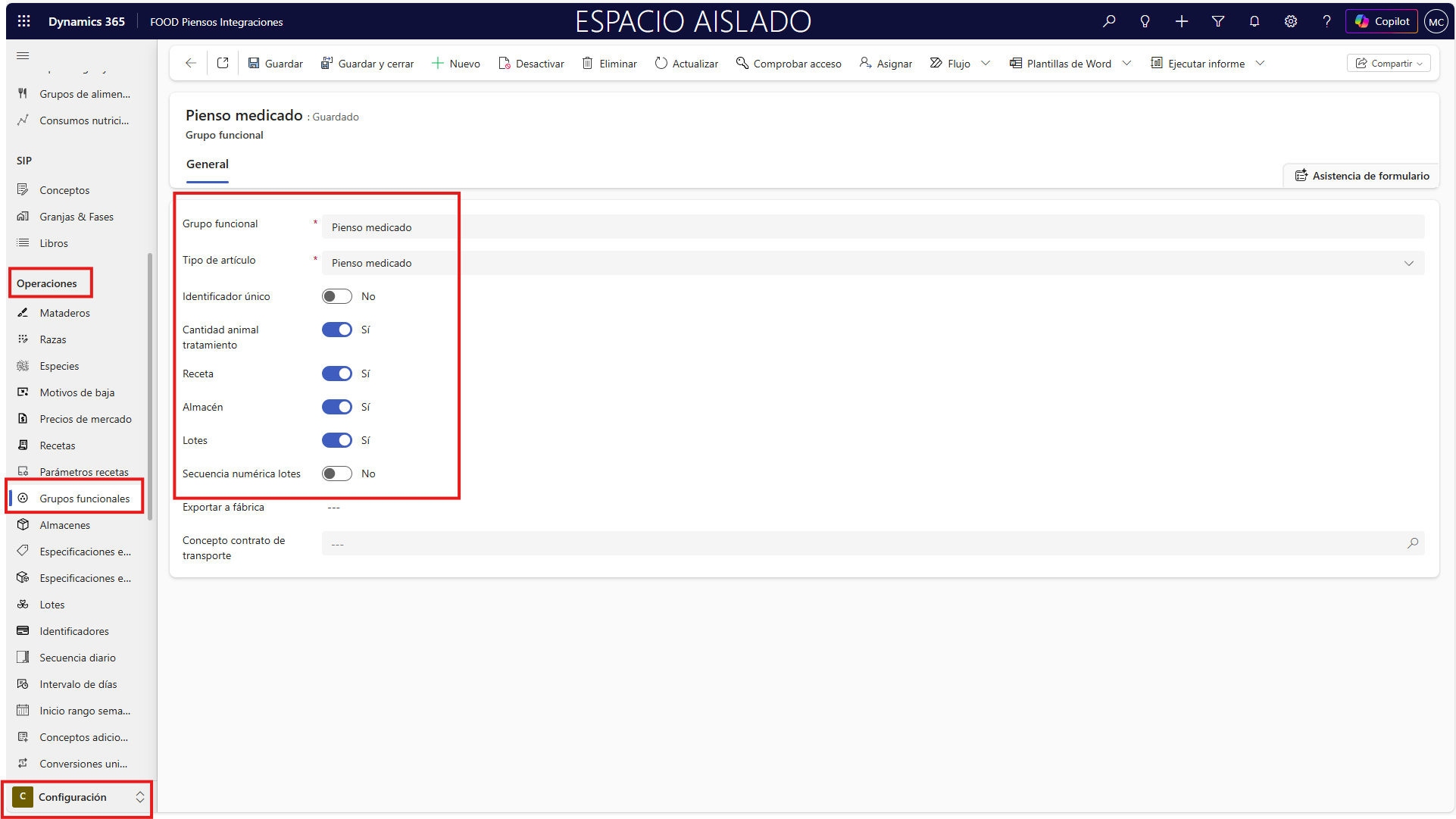The image size is (1456, 819).
Task: Expand the Flujo dropdown arrow
Action: pos(986,64)
